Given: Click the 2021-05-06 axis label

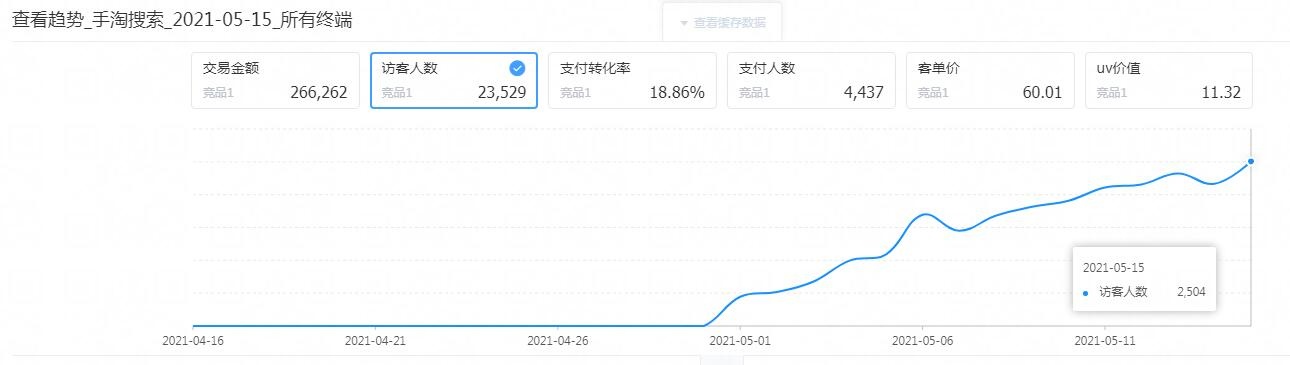Looking at the screenshot, I should pos(921,340).
